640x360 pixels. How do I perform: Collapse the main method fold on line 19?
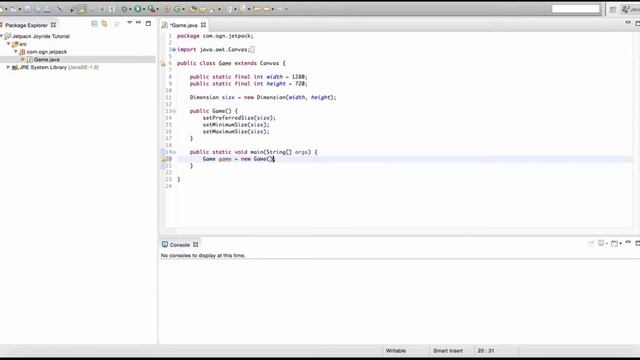174,152
